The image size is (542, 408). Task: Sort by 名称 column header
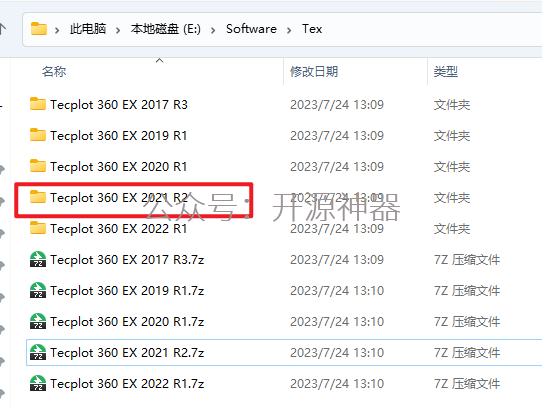(x=54, y=72)
